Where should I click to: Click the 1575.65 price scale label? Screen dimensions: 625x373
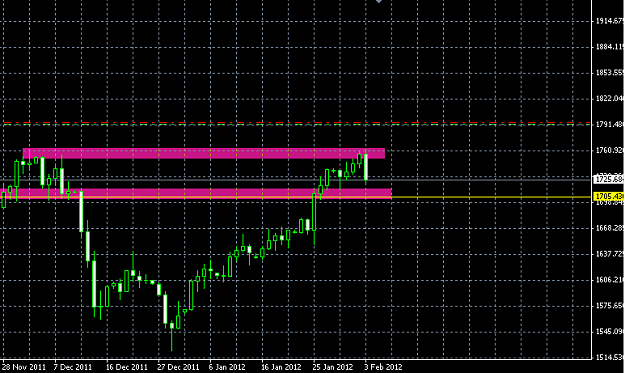pyautogui.click(x=610, y=306)
